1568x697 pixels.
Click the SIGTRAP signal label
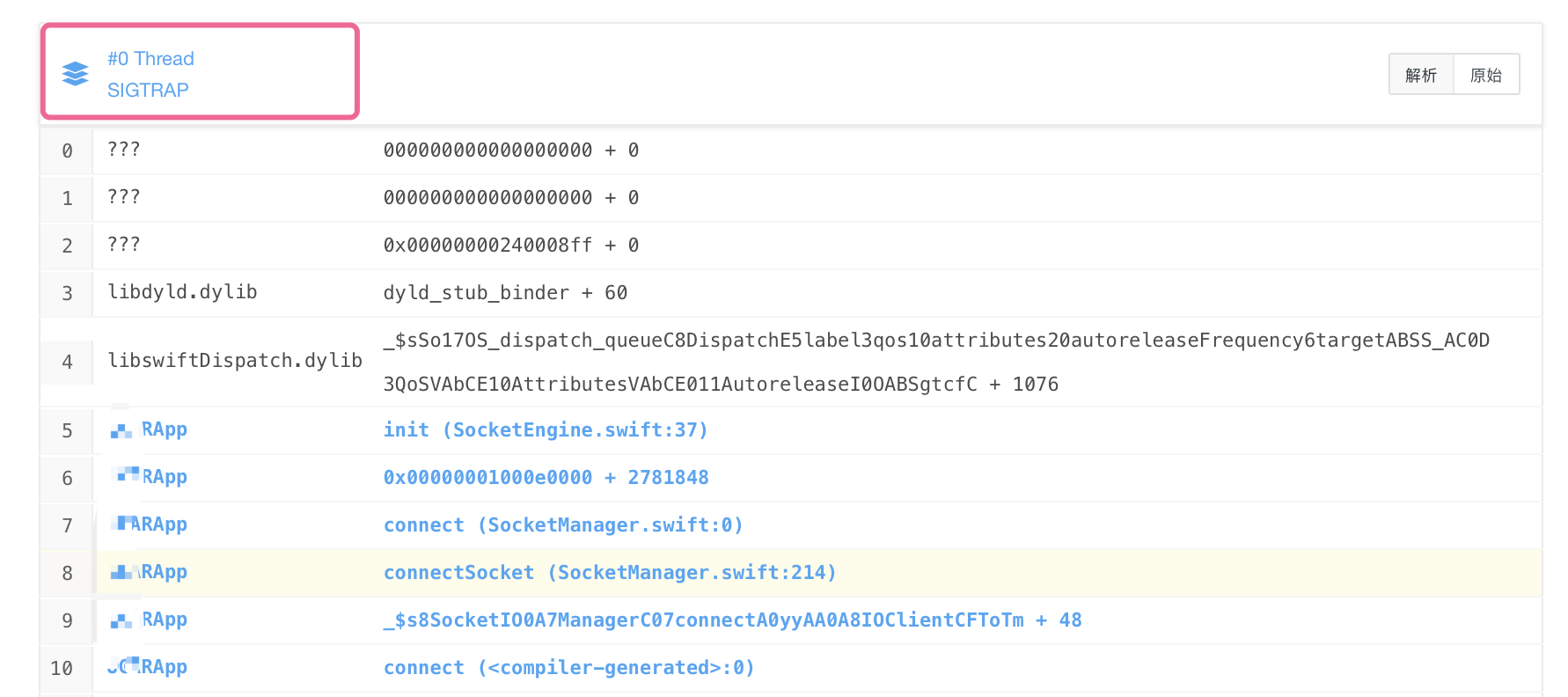click(148, 90)
